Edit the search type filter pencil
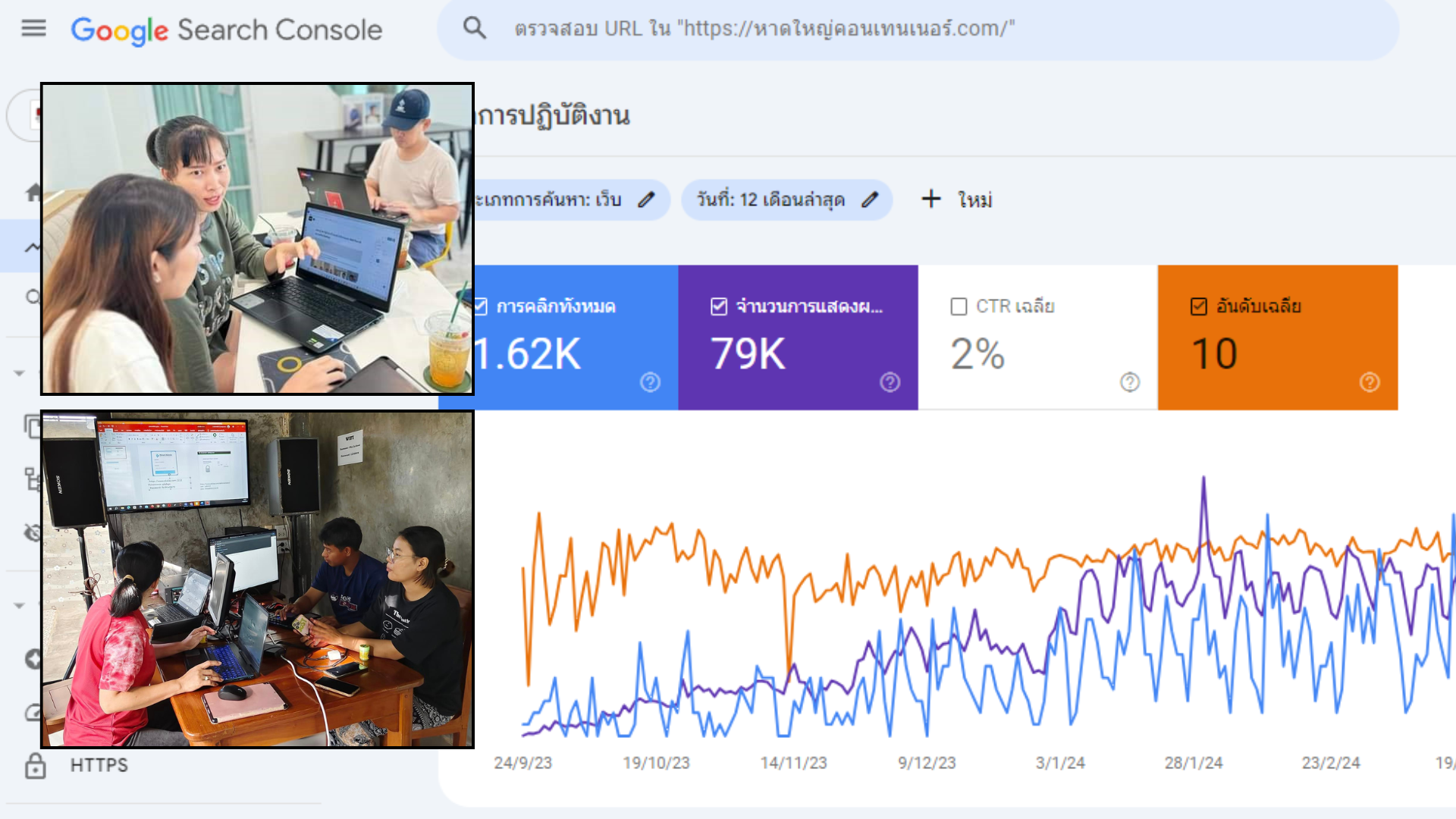 pos(646,200)
